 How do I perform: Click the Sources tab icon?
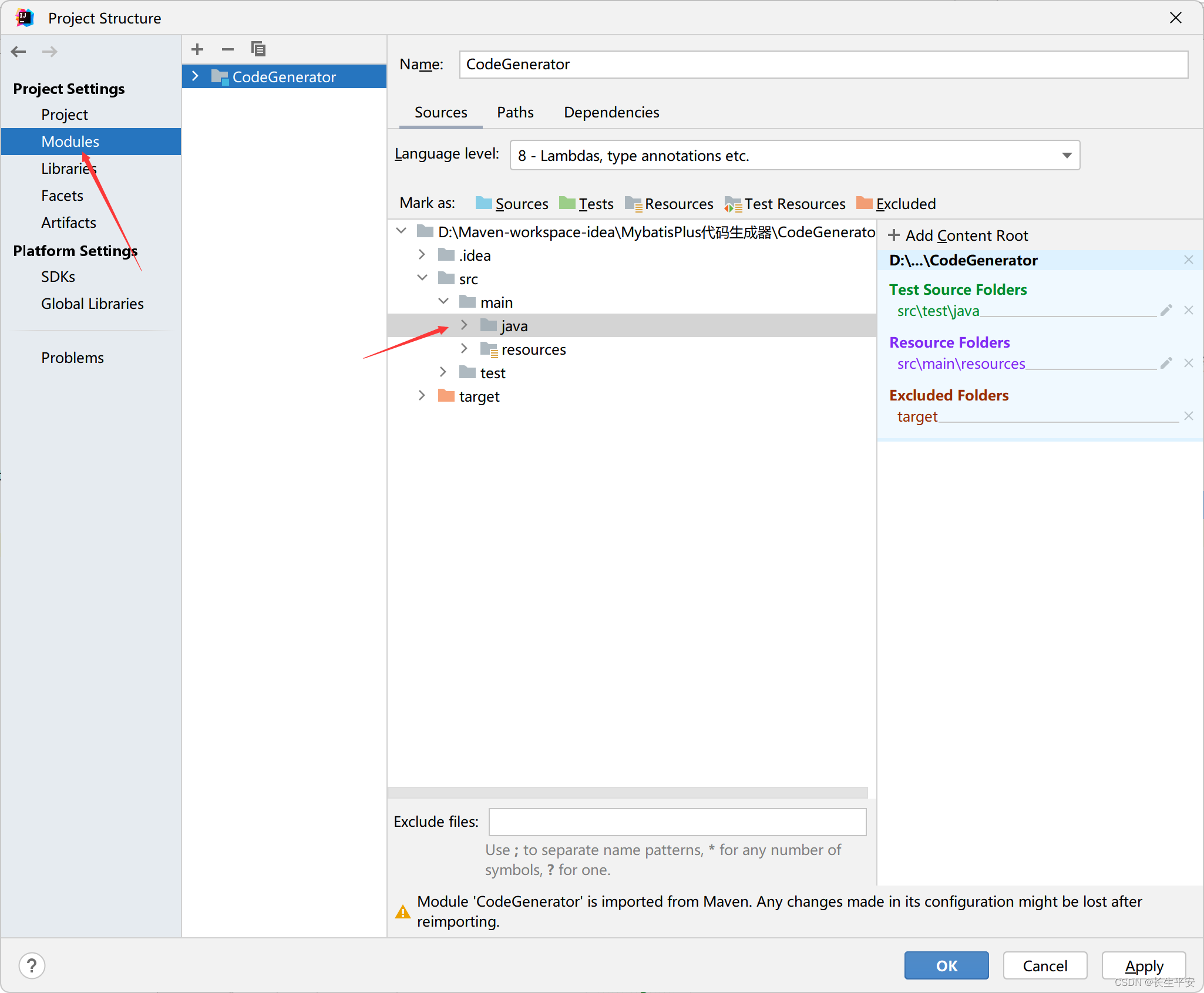pos(441,112)
